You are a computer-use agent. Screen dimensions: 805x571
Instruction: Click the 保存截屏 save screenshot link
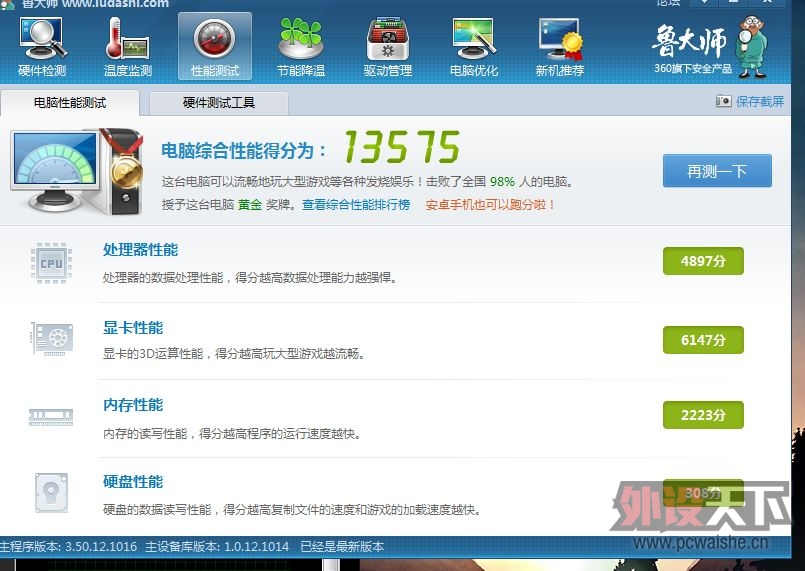(760, 101)
